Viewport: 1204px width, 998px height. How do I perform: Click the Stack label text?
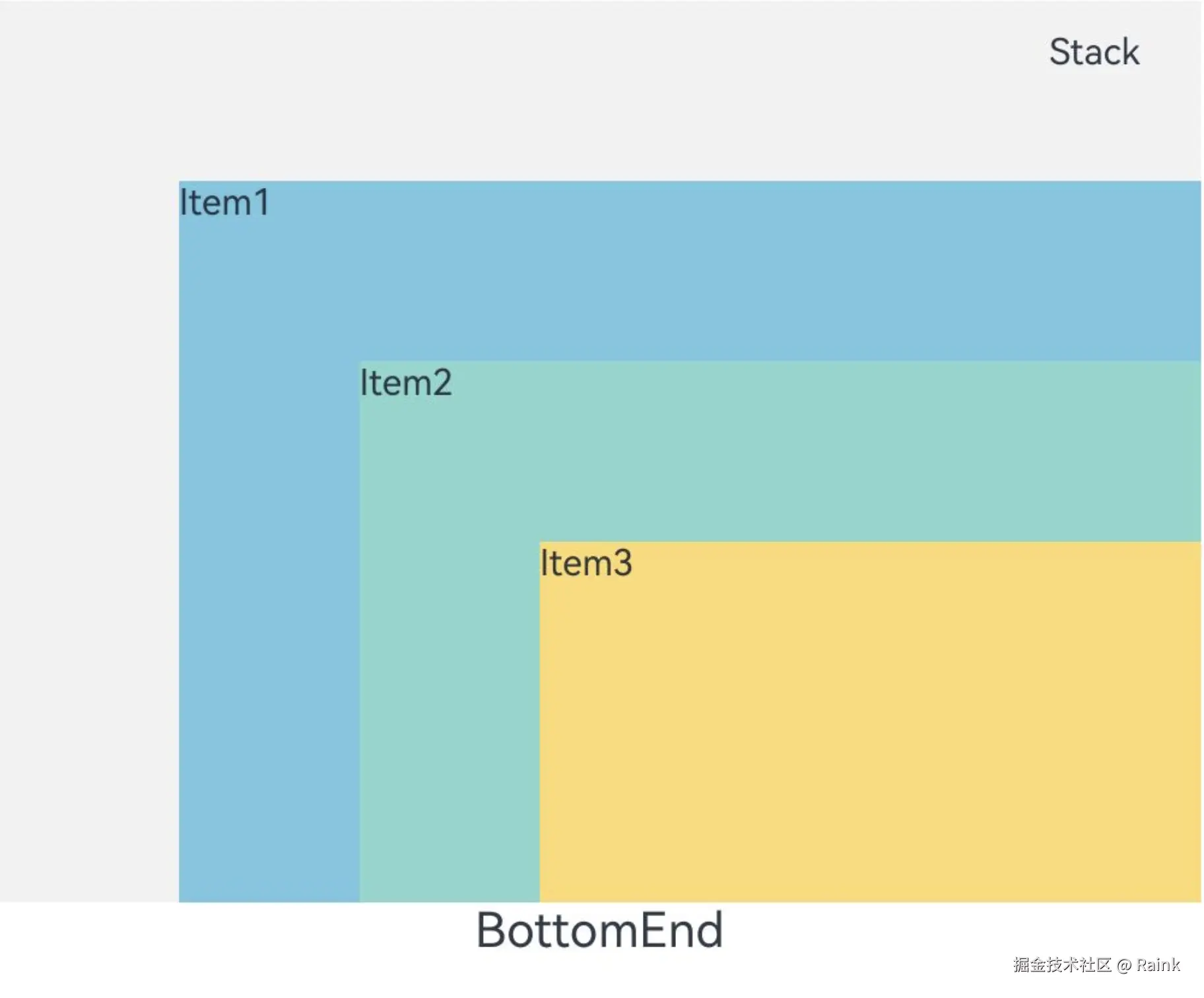[1094, 52]
